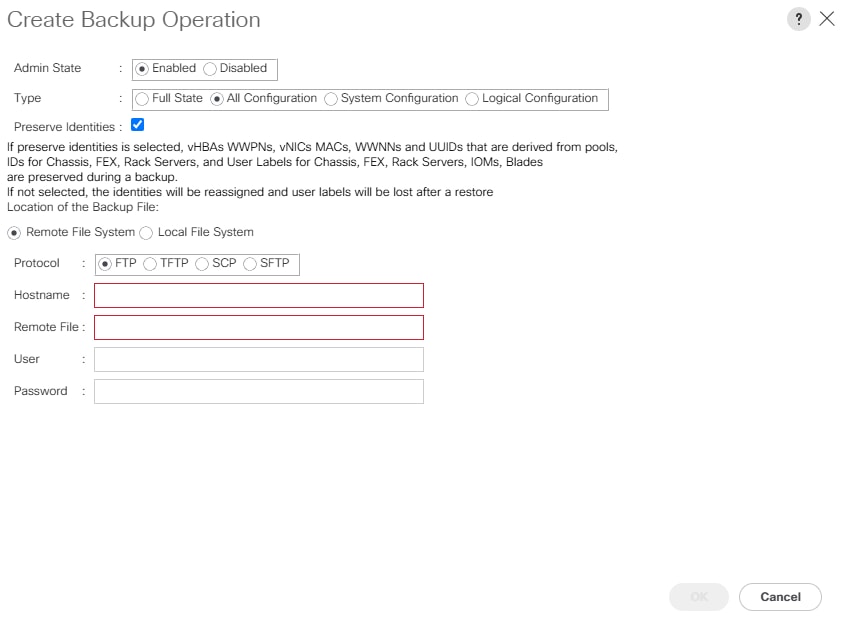Toggle the Preserve Identities checkbox
This screenshot has width=843, height=626.
click(138, 125)
